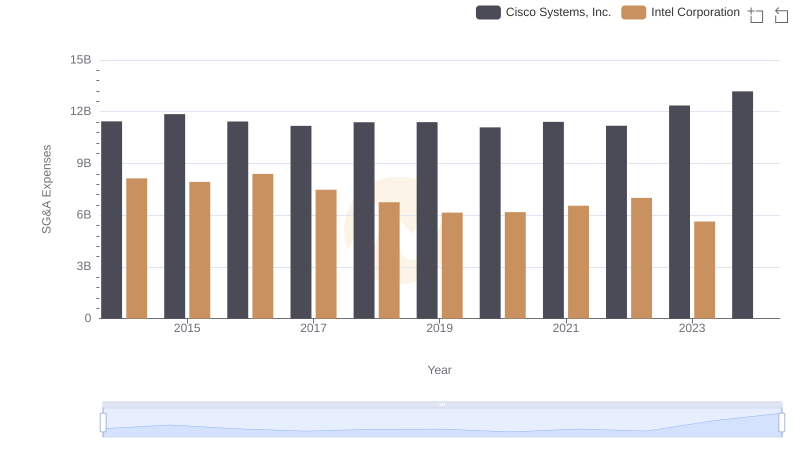Click the Cisco bar for 2023
Image resolution: width=800 pixels, height=461 pixels.
pos(680,212)
